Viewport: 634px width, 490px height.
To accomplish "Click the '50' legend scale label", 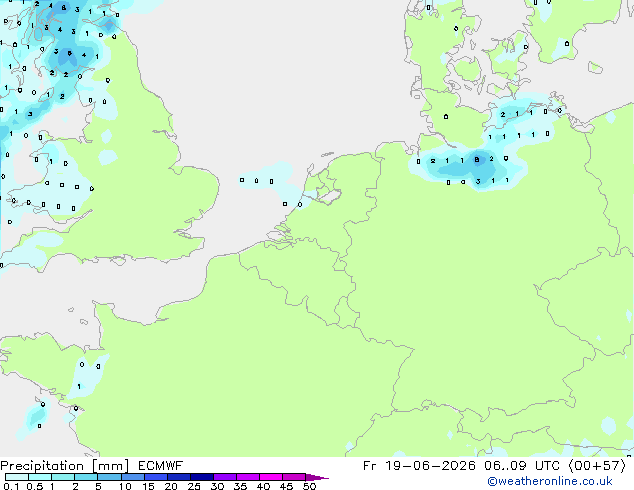I will click(x=309, y=486).
